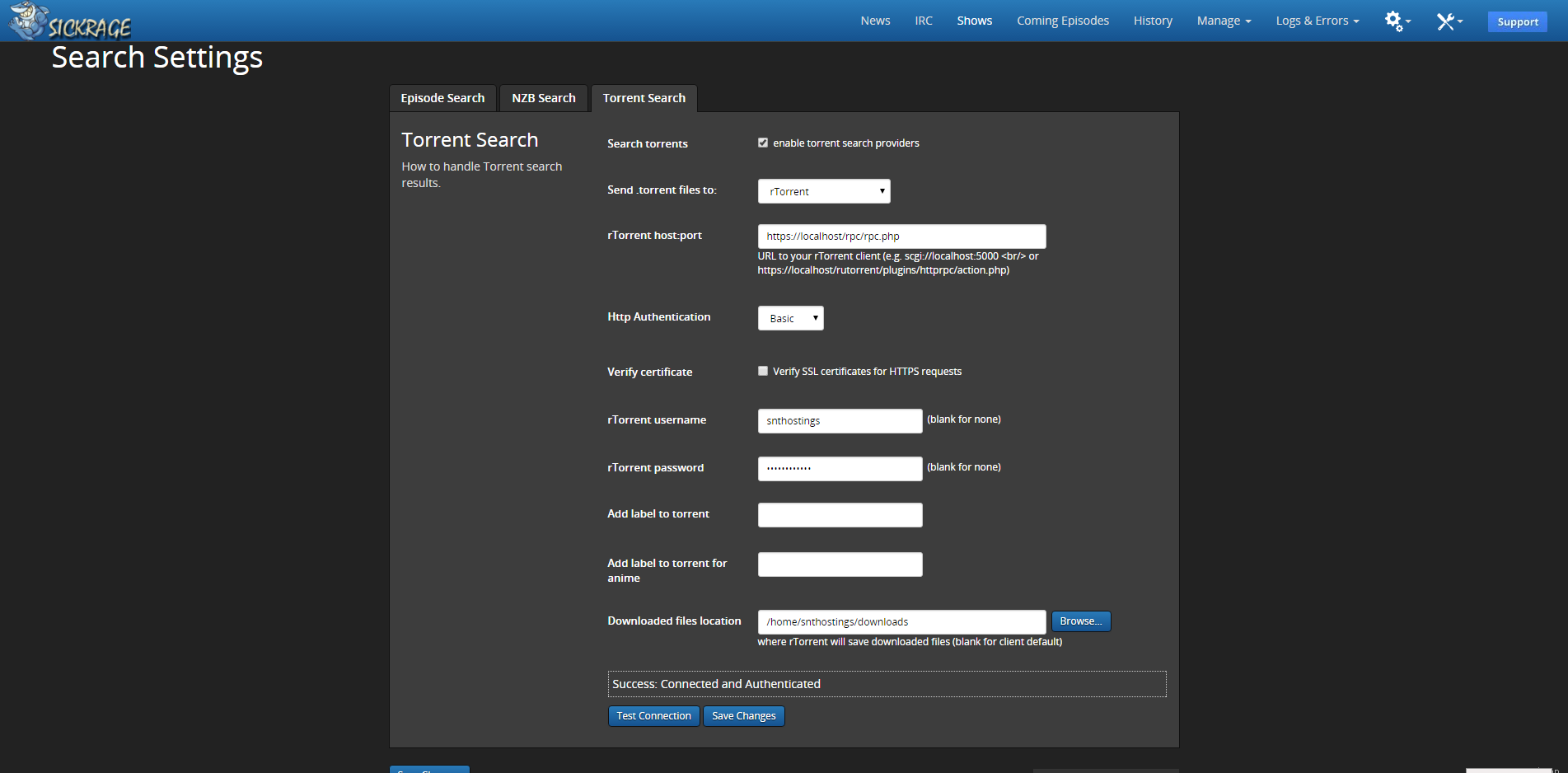
Task: Open IRC in the navbar
Action: tap(924, 21)
